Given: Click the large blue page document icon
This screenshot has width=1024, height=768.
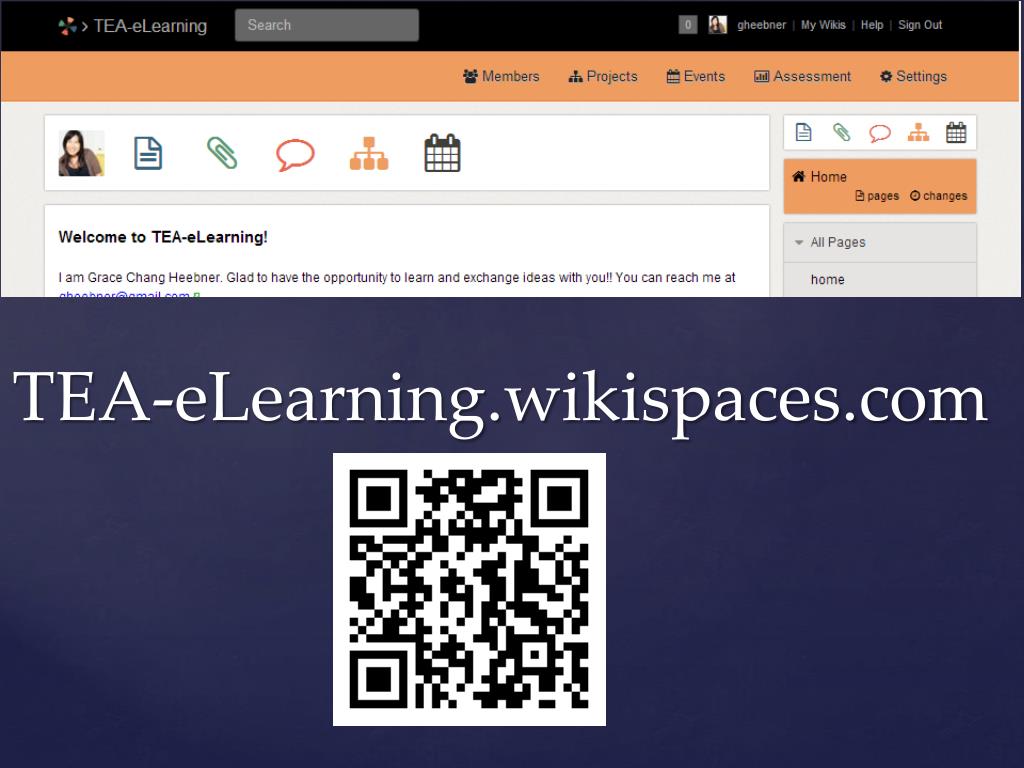Looking at the screenshot, I should pos(148,153).
